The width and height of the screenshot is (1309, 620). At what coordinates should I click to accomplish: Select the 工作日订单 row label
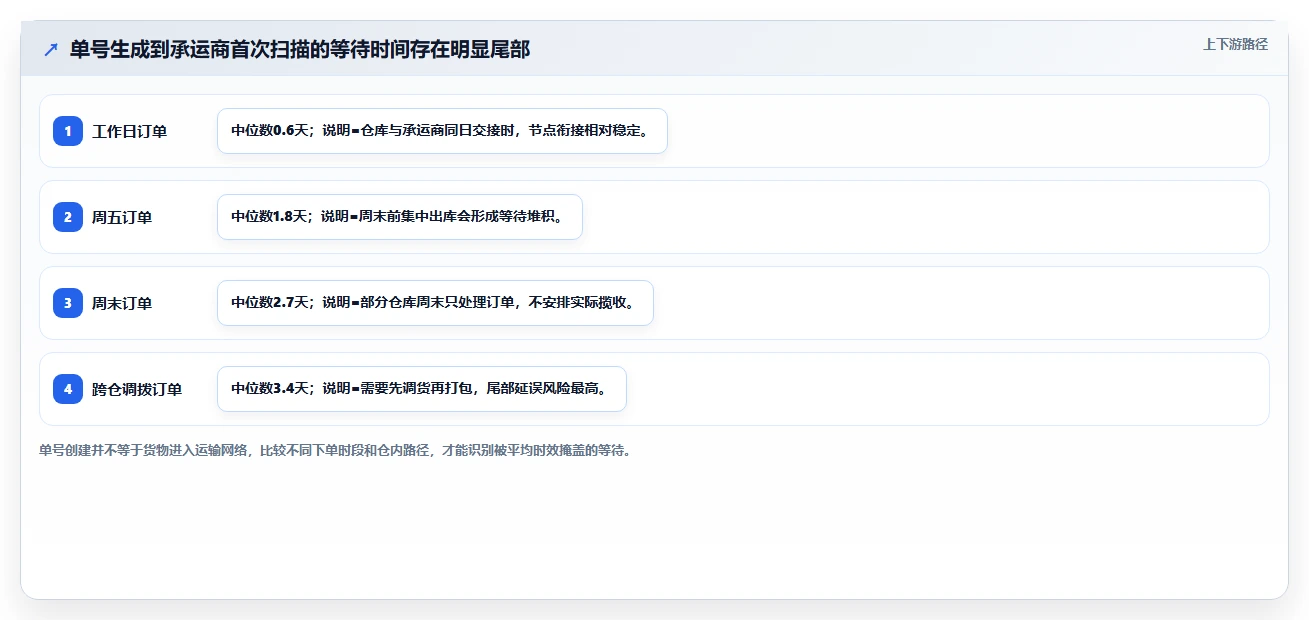click(129, 131)
